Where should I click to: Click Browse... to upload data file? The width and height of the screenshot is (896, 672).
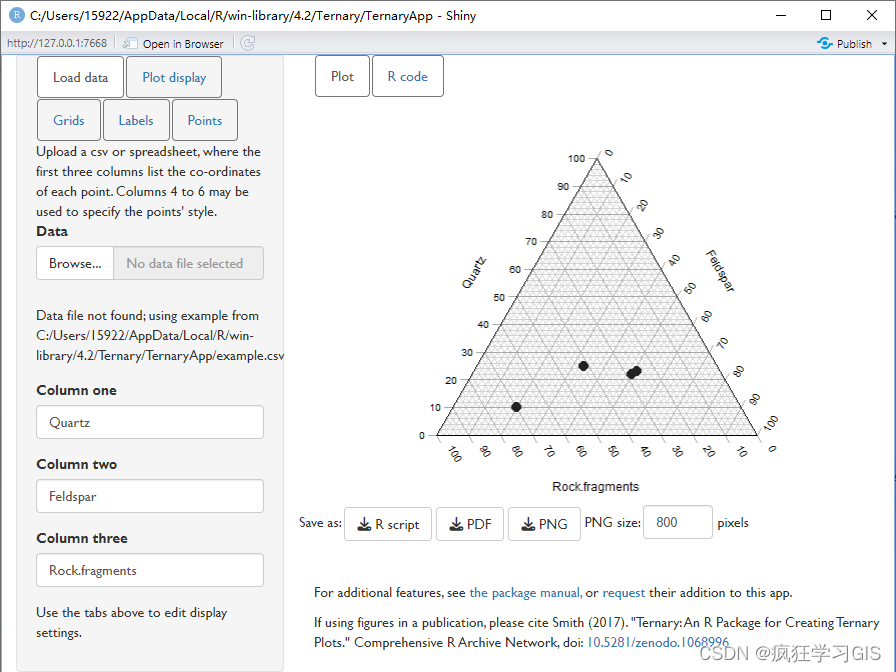click(x=75, y=263)
